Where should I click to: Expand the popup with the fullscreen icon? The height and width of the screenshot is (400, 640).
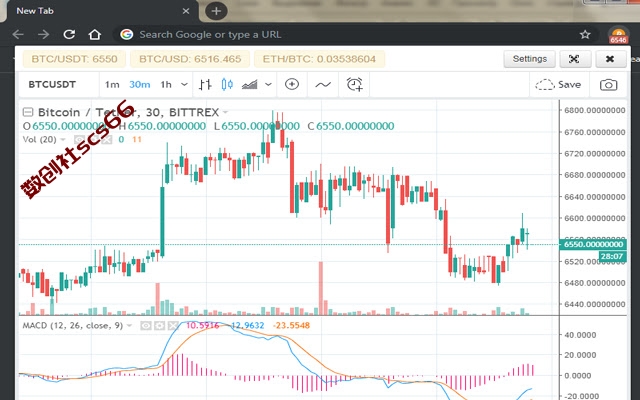tap(574, 59)
